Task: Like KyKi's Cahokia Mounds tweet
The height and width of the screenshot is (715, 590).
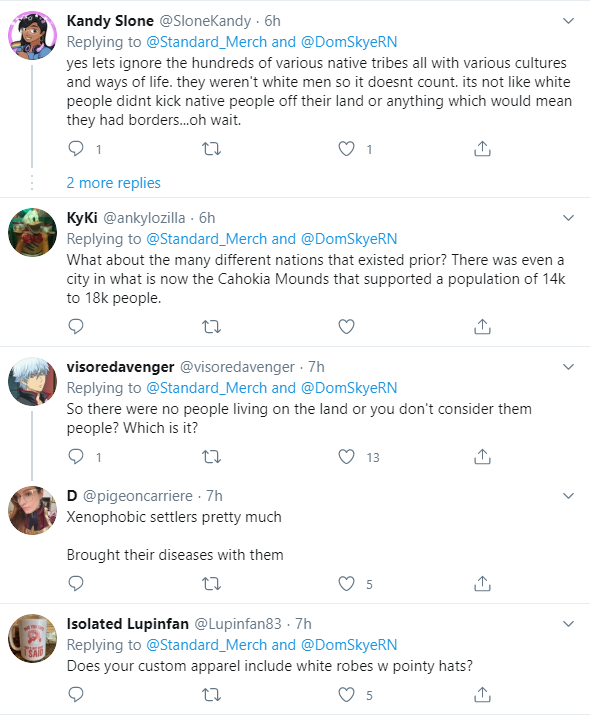Action: pyautogui.click(x=346, y=326)
